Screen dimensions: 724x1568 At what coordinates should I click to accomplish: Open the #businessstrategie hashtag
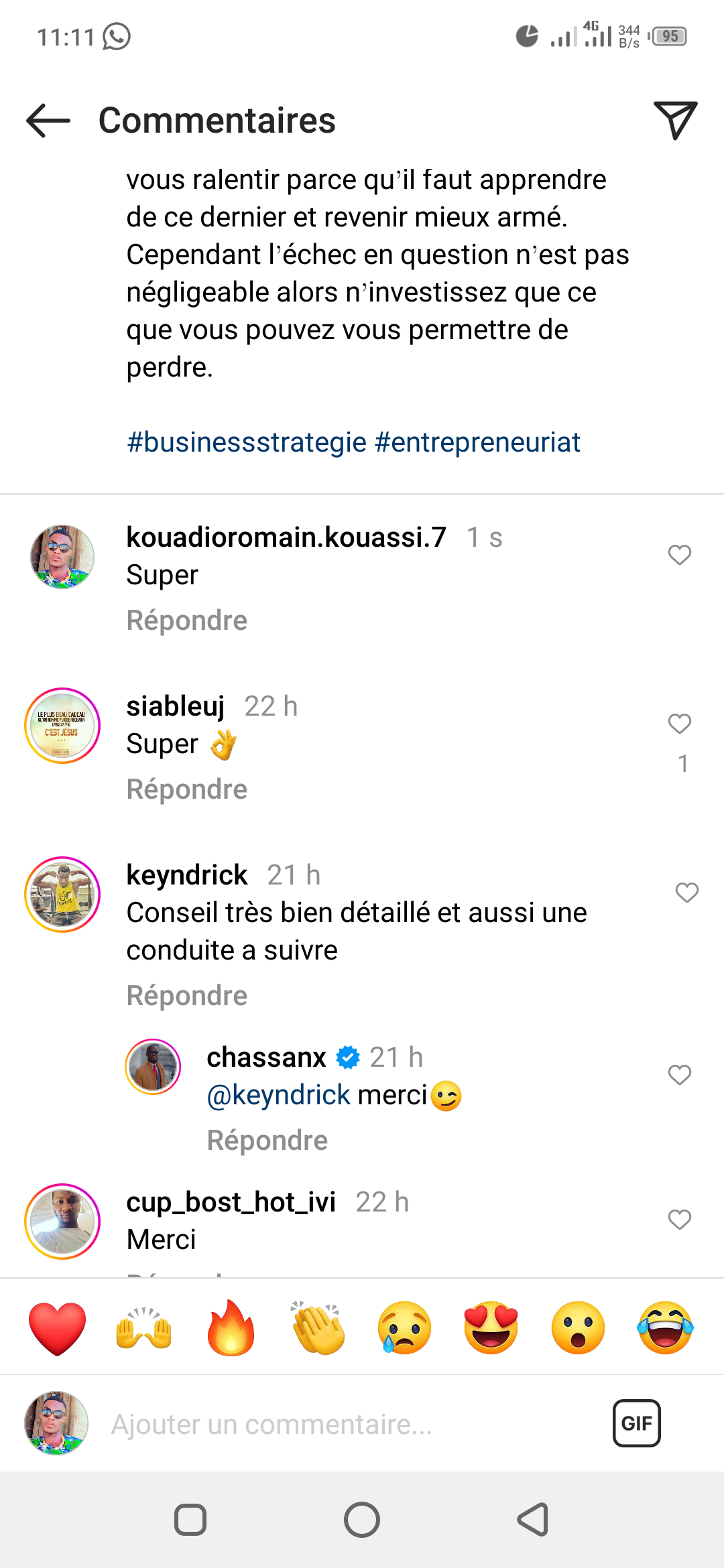(247, 442)
